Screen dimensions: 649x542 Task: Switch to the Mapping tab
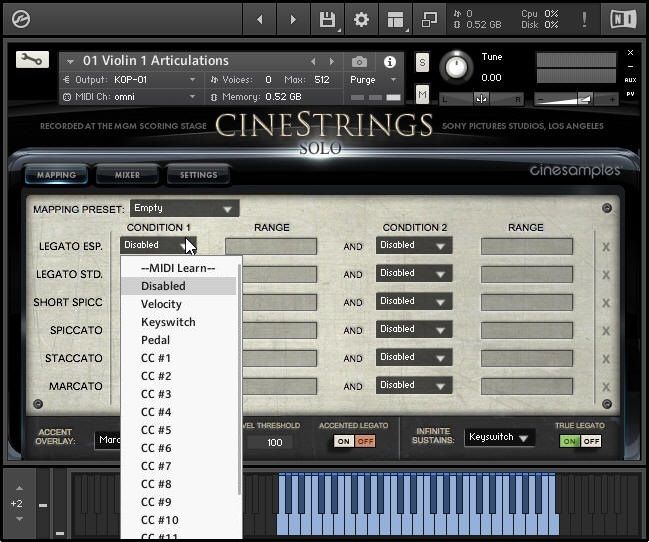pos(56,175)
